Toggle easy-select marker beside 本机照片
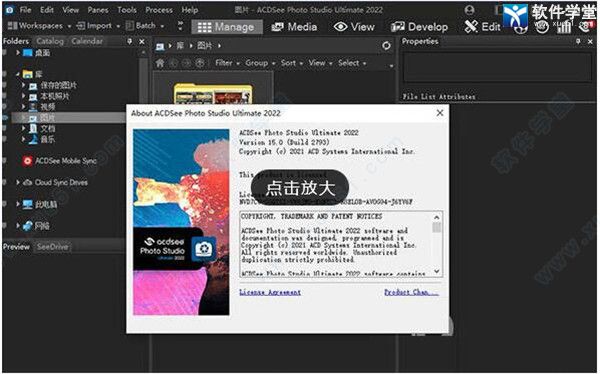Image resolution: width=600 pixels, height=374 pixels. click(5, 96)
